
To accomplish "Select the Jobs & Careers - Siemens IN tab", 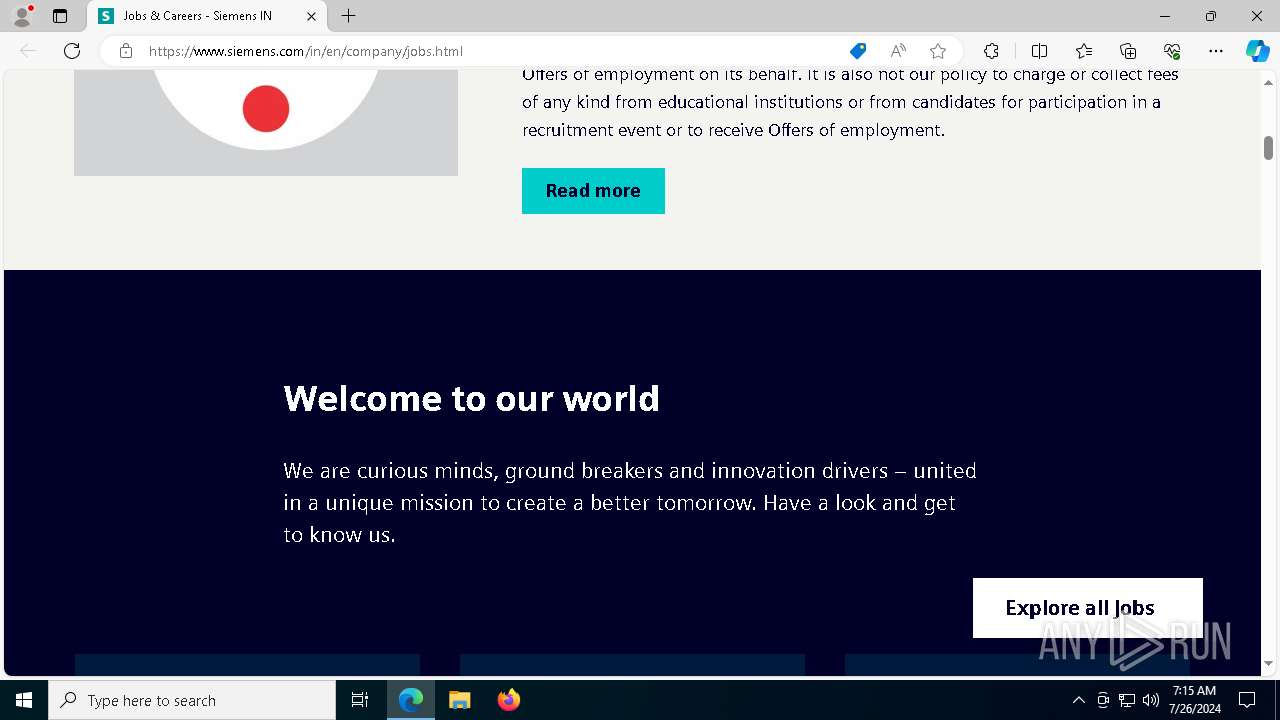I will pos(198,16).
